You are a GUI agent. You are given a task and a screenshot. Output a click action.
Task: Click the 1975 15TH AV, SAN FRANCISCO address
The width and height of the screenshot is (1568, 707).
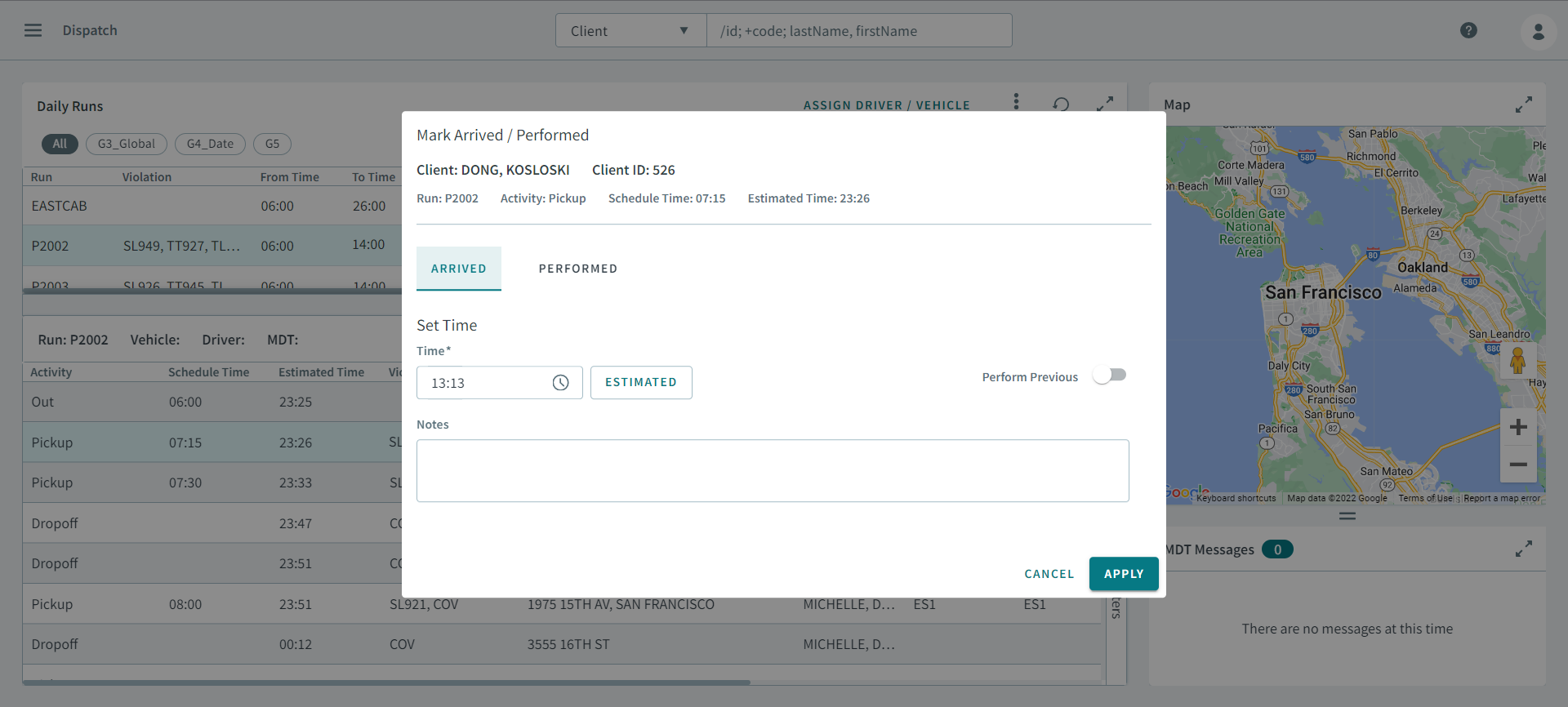[x=621, y=604]
